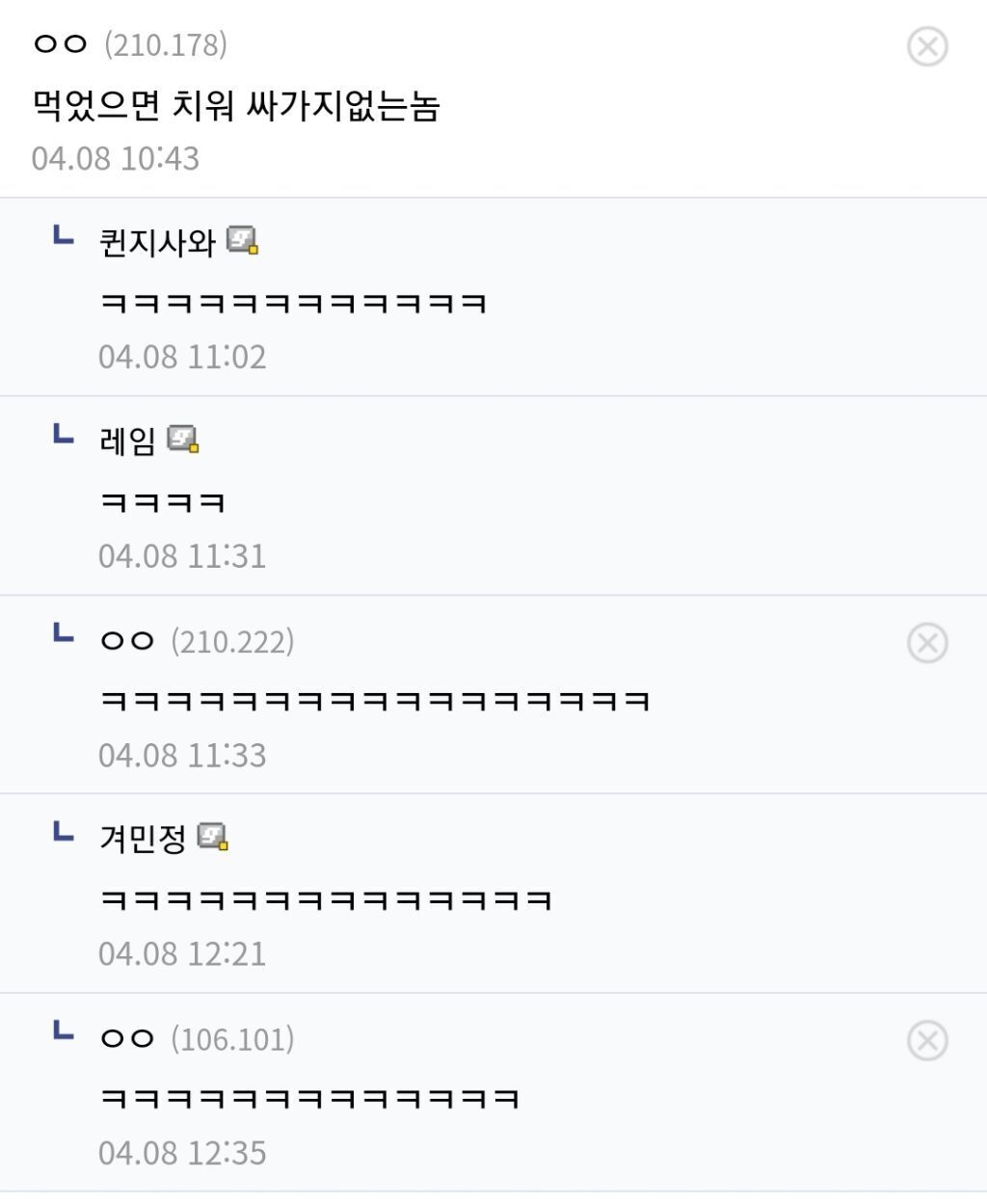This screenshot has height=1204, width=987.
Task: Select the nickname ㅇㅇ with IP 210.178
Action: 61,44
